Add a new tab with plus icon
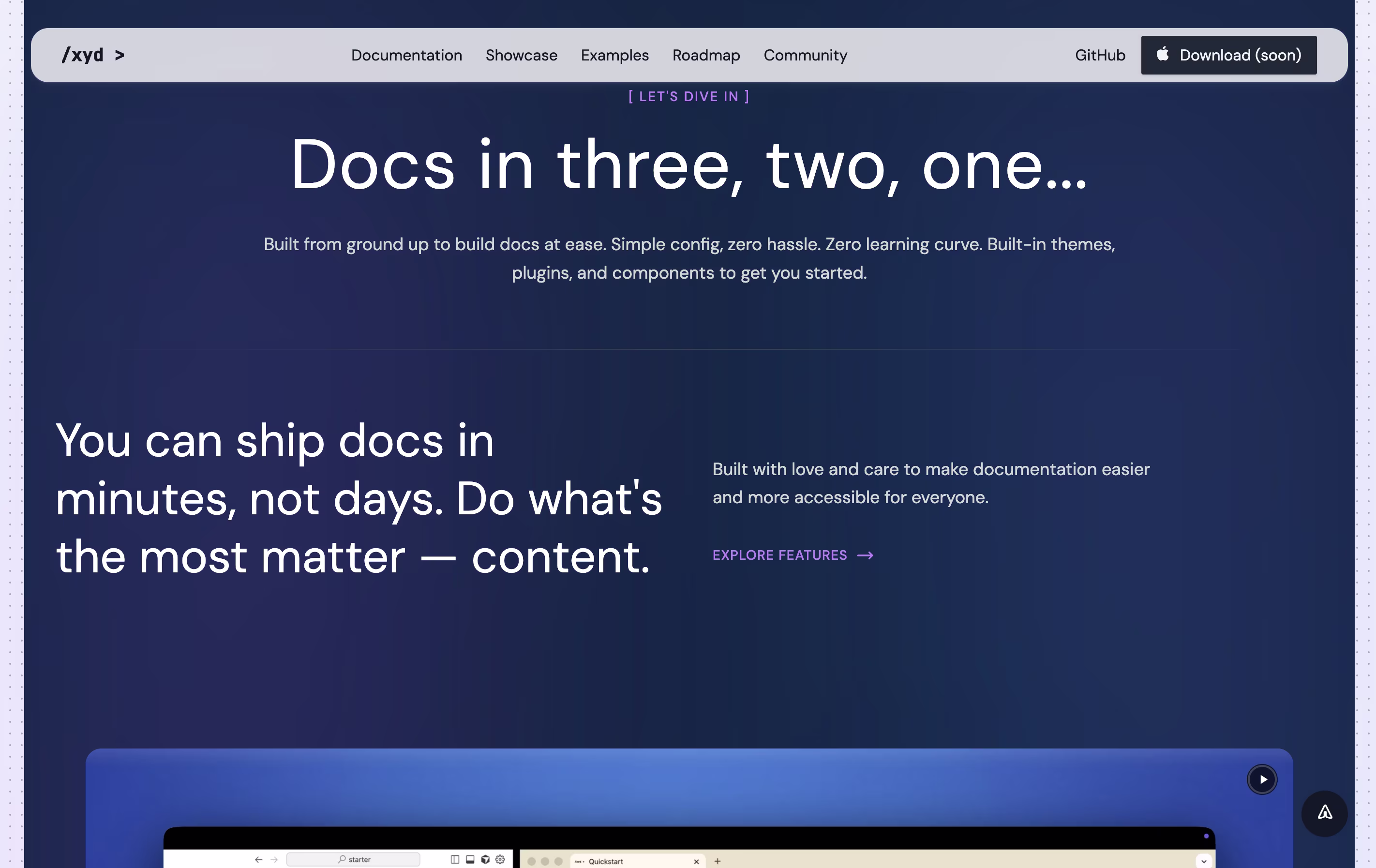This screenshot has width=1376, height=868. pos(717,861)
